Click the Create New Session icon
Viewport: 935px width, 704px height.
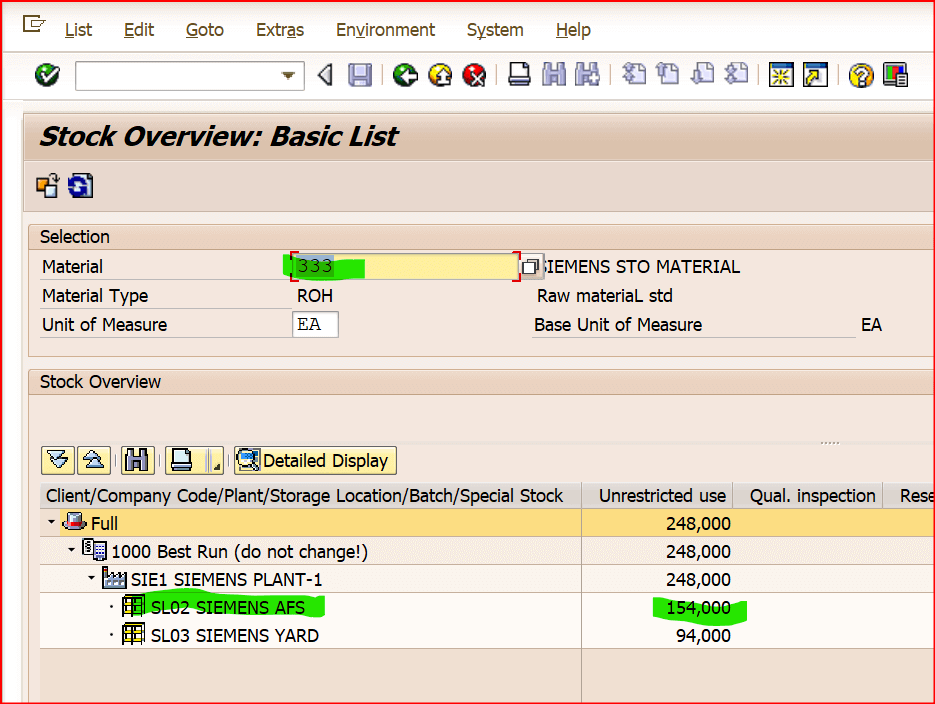coord(781,75)
